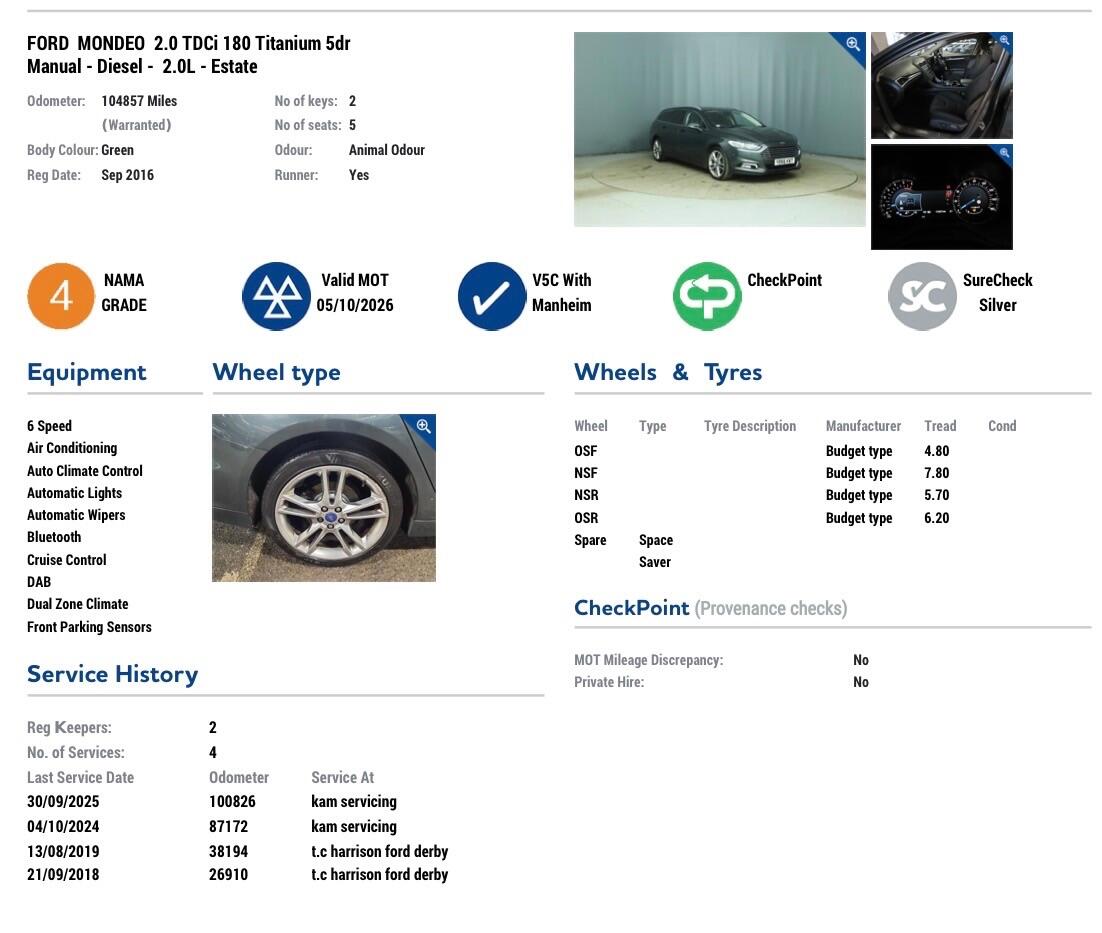The height and width of the screenshot is (933, 1102).
Task: Select the Equipment section heading
Action: tap(86, 371)
